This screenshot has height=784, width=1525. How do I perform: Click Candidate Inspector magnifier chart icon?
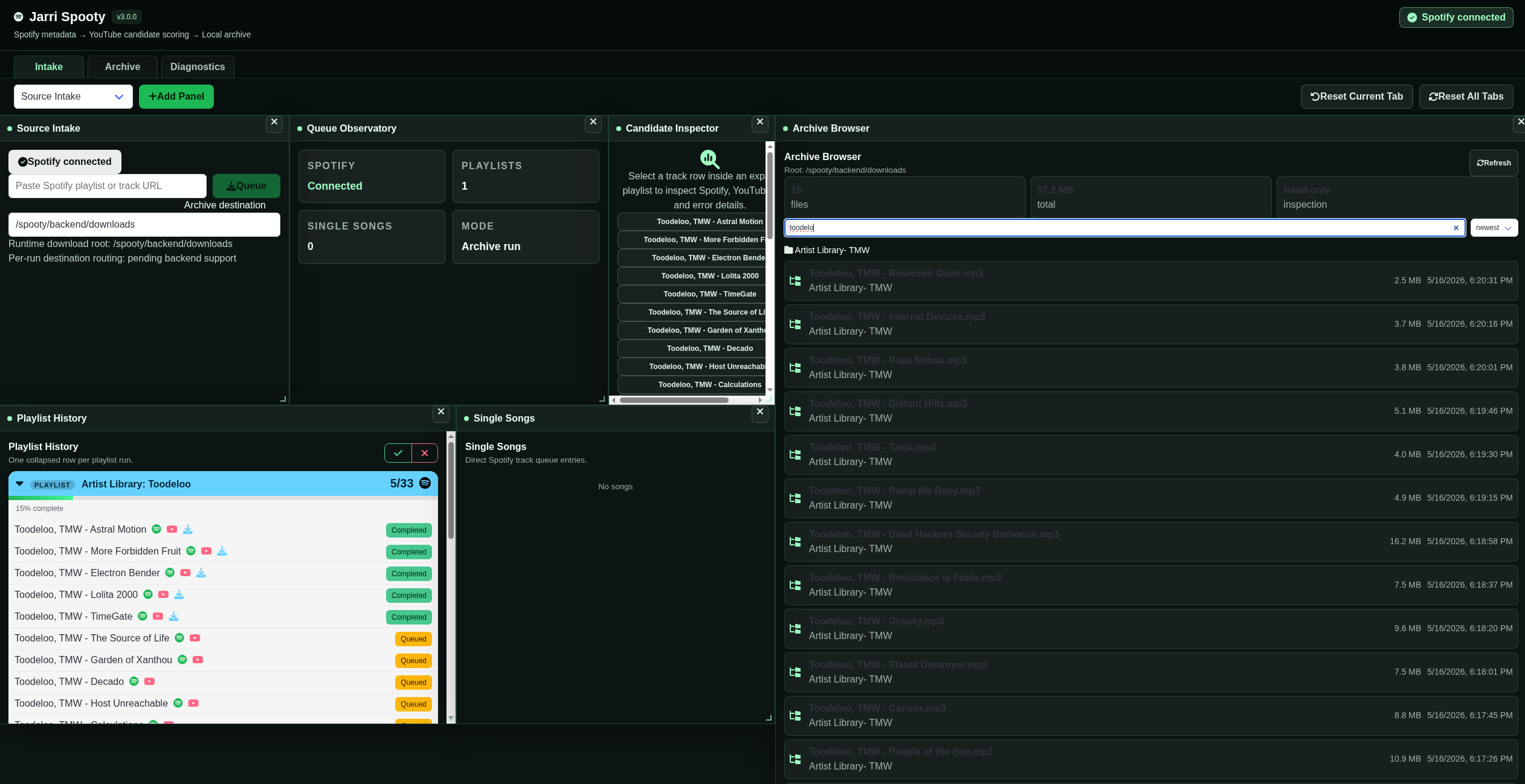tap(709, 159)
